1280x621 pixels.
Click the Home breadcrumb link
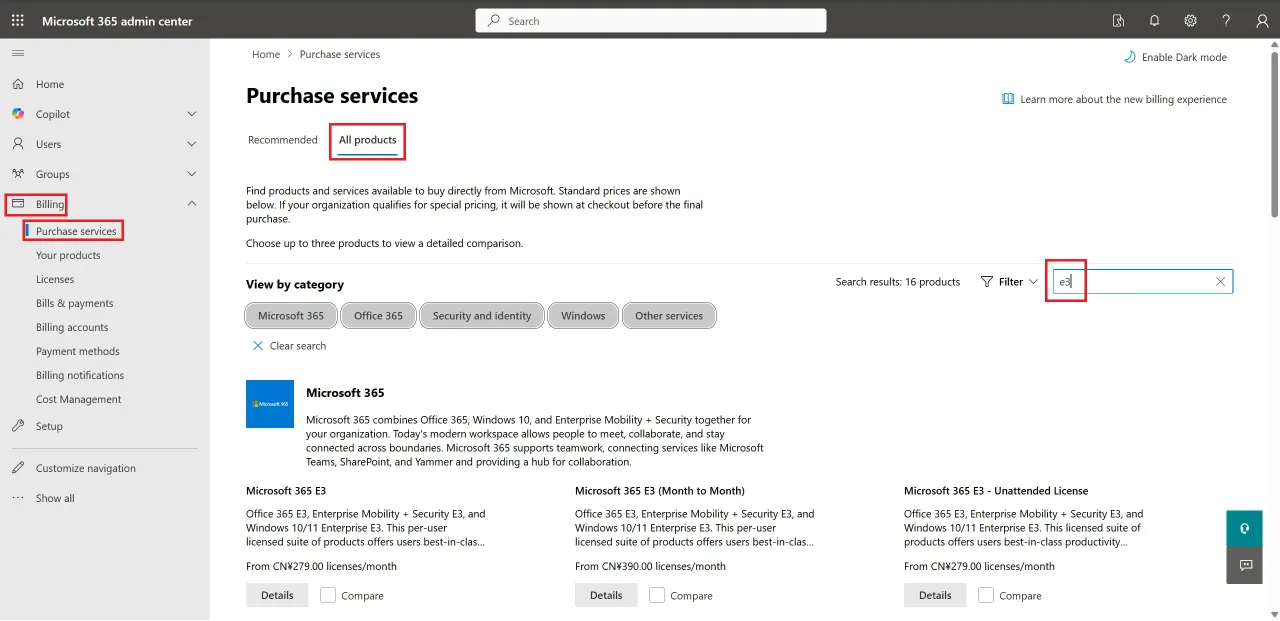[266, 54]
